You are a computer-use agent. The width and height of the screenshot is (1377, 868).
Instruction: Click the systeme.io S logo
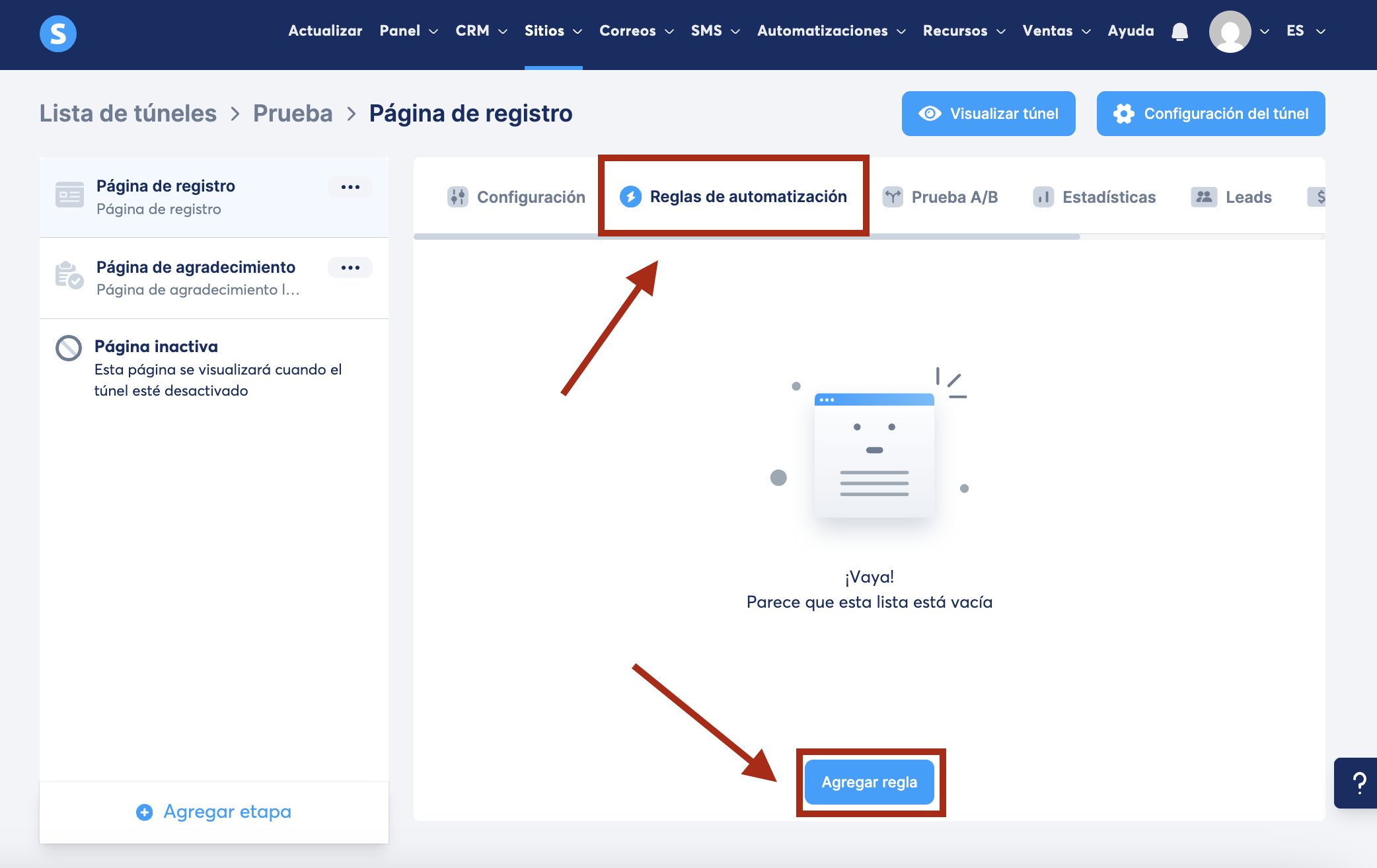(58, 33)
